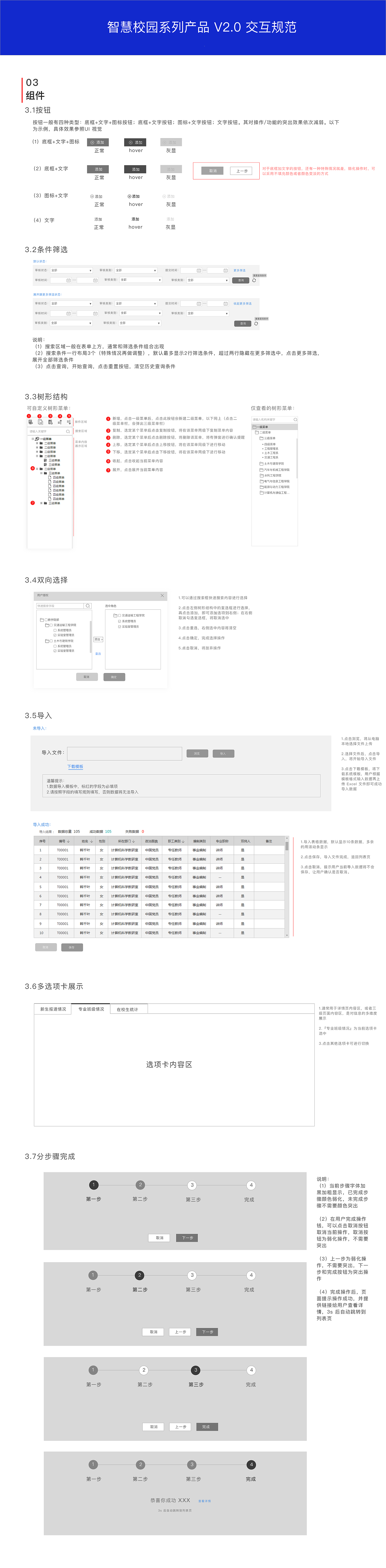
Task: Click the normal 添加 icon+text button in row (3)
Action: (97, 197)
